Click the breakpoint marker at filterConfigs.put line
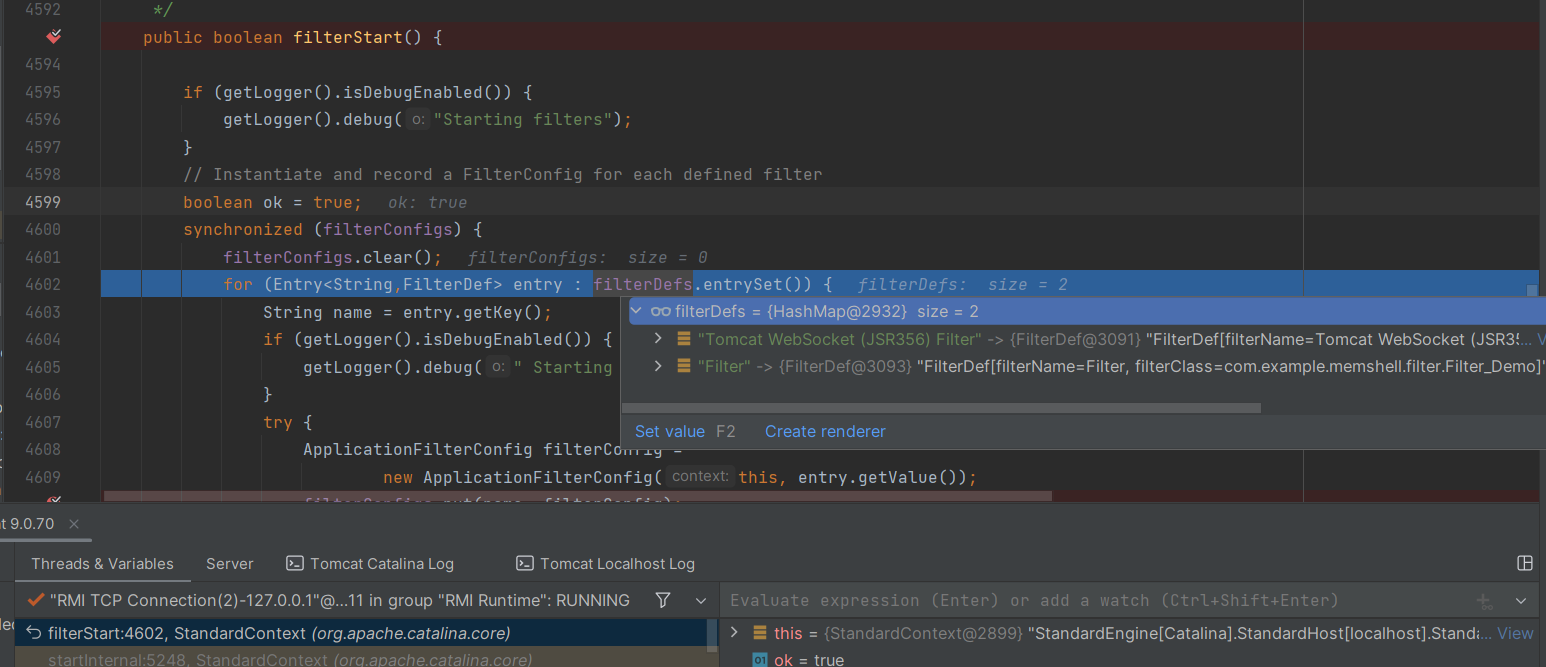This screenshot has width=1546, height=667. [55, 499]
